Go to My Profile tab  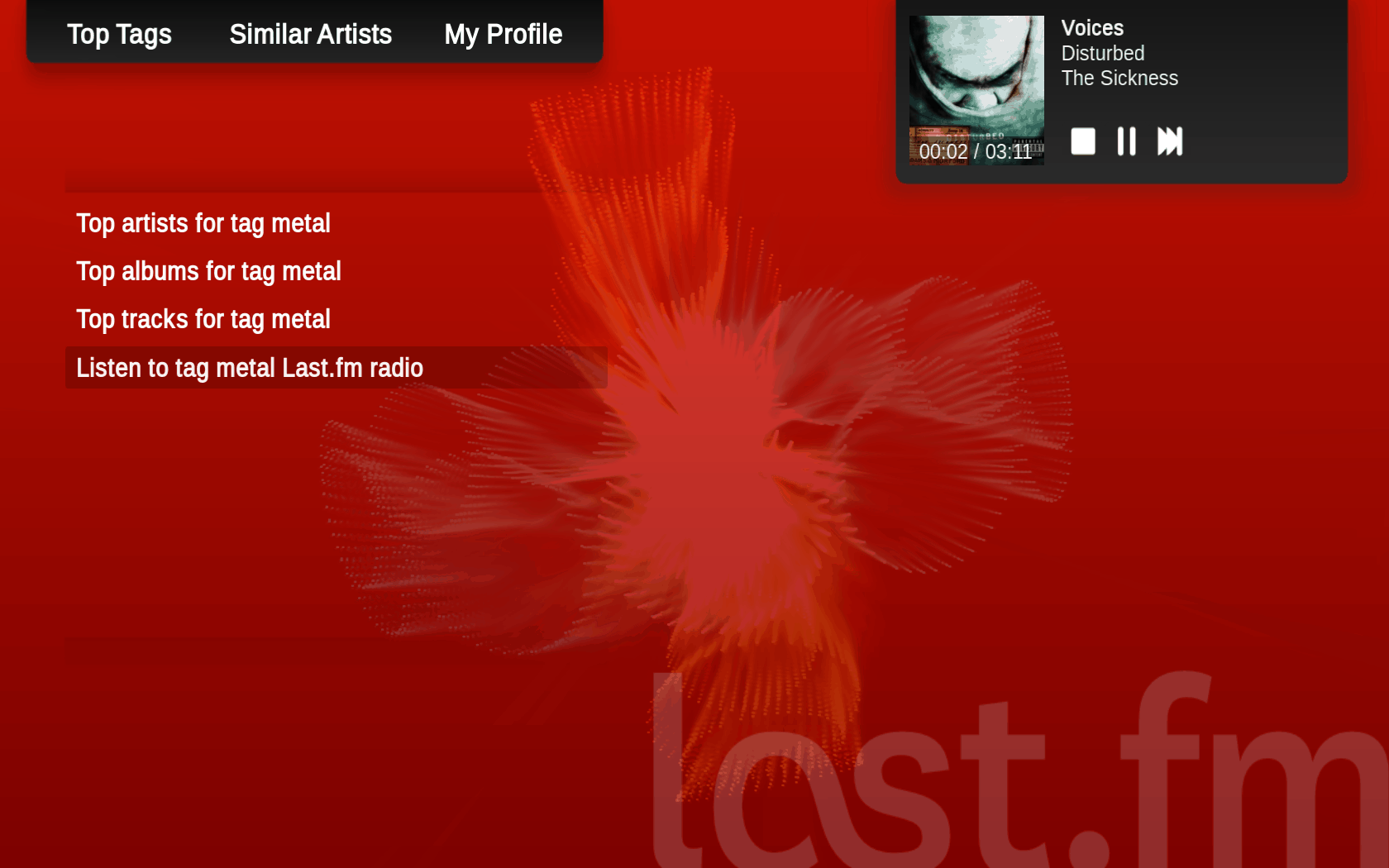pos(503,34)
